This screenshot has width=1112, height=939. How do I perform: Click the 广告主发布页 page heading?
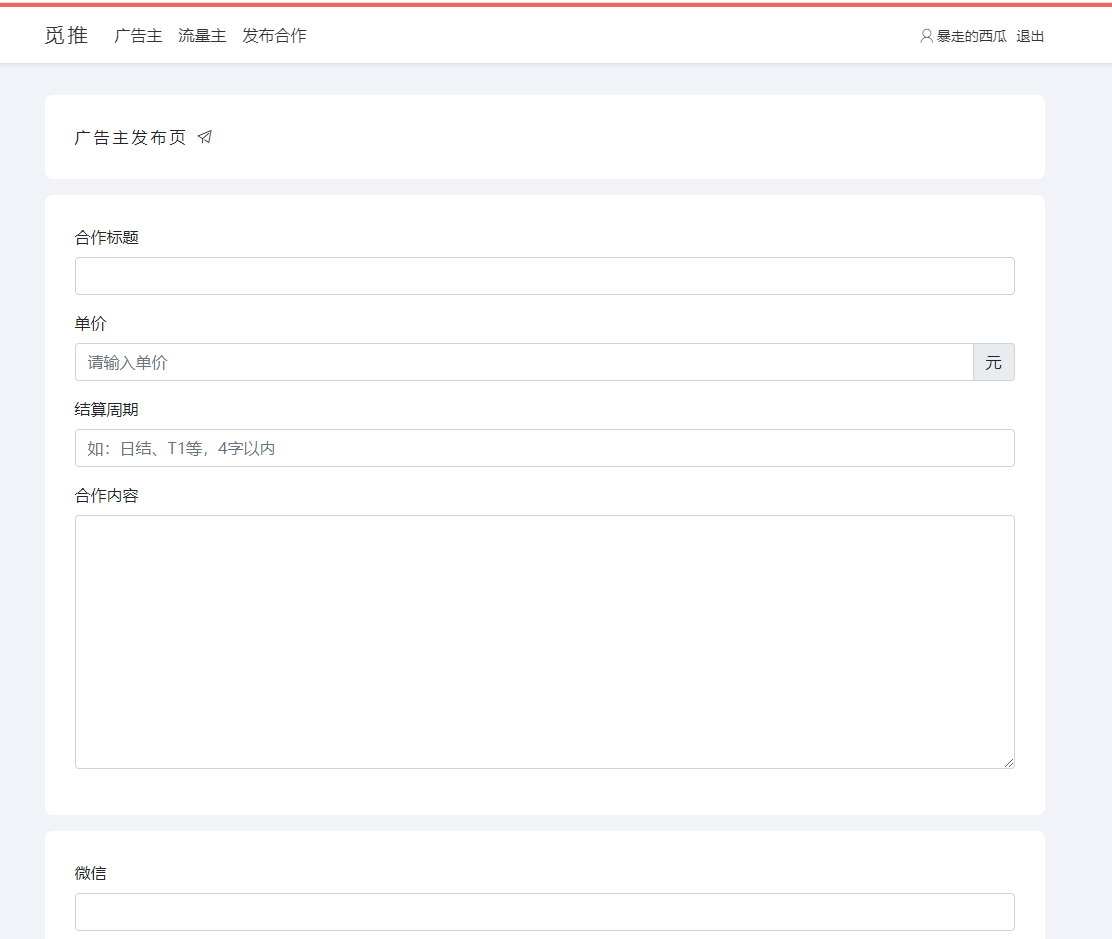(130, 138)
